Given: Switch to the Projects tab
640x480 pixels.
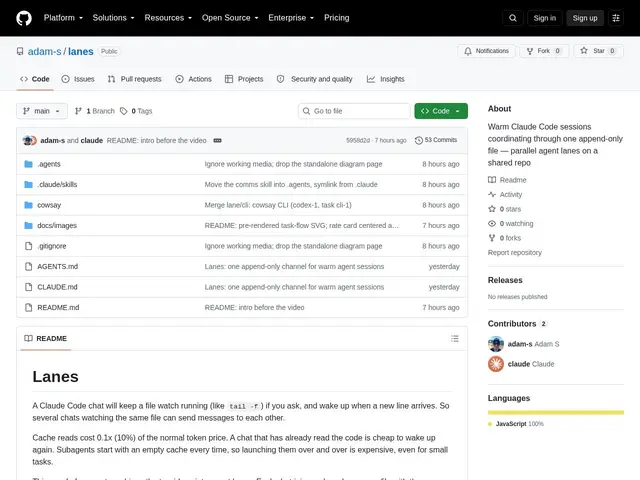Looking at the screenshot, I should (244, 79).
